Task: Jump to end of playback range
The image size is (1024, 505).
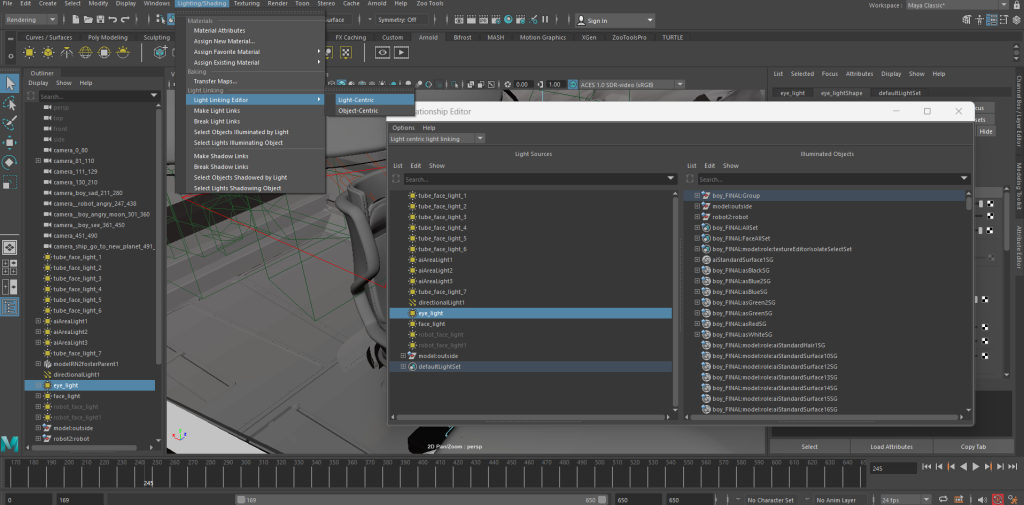Action: click(1013, 466)
